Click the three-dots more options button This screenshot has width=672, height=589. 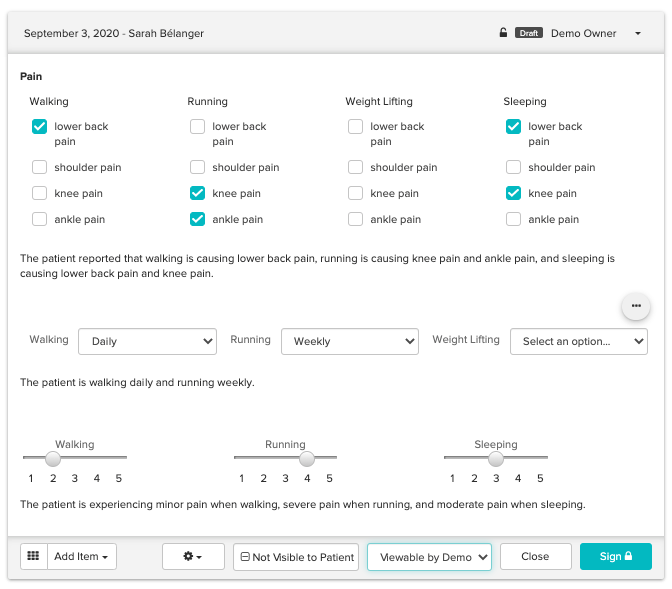(x=636, y=306)
